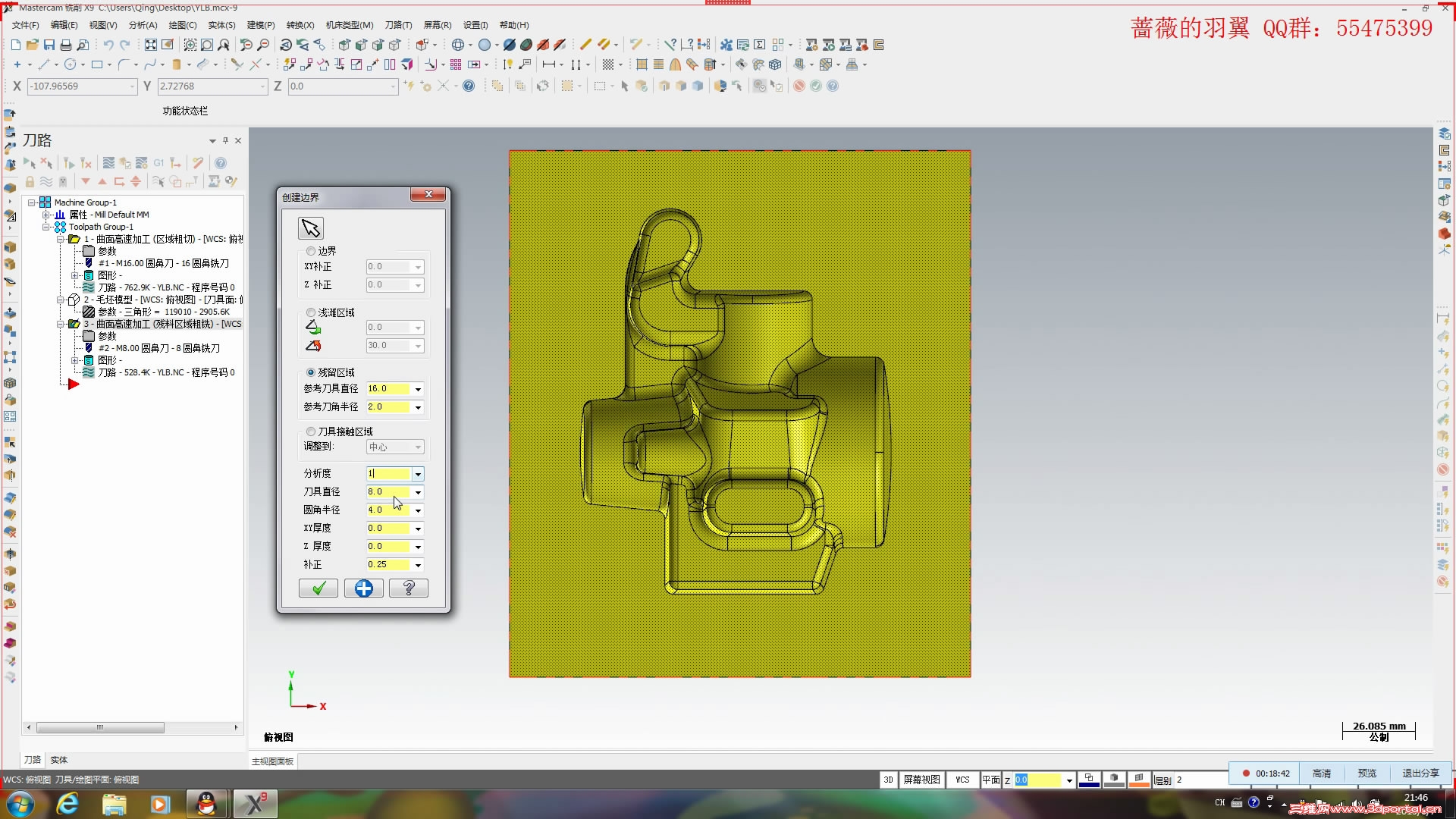1456x819 pixels.
Task: Open Windows Explorer folder in taskbar
Action: [x=114, y=803]
